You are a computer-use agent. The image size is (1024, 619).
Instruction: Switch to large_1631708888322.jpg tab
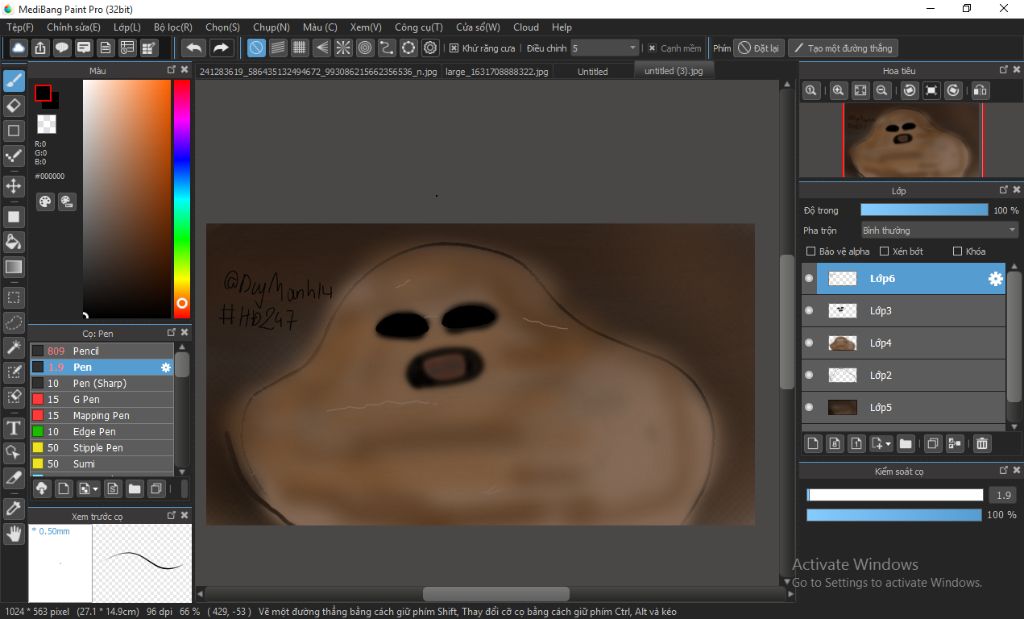[x=497, y=71]
